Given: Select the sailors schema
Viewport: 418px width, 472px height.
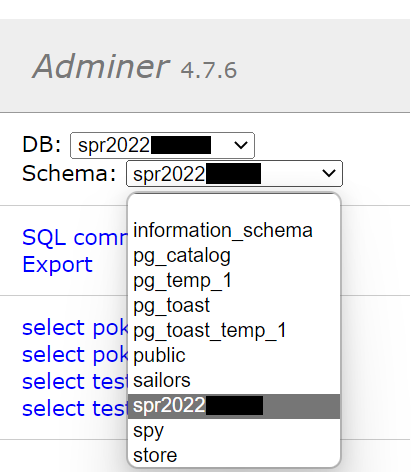Looking at the screenshot, I should (x=234, y=381).
